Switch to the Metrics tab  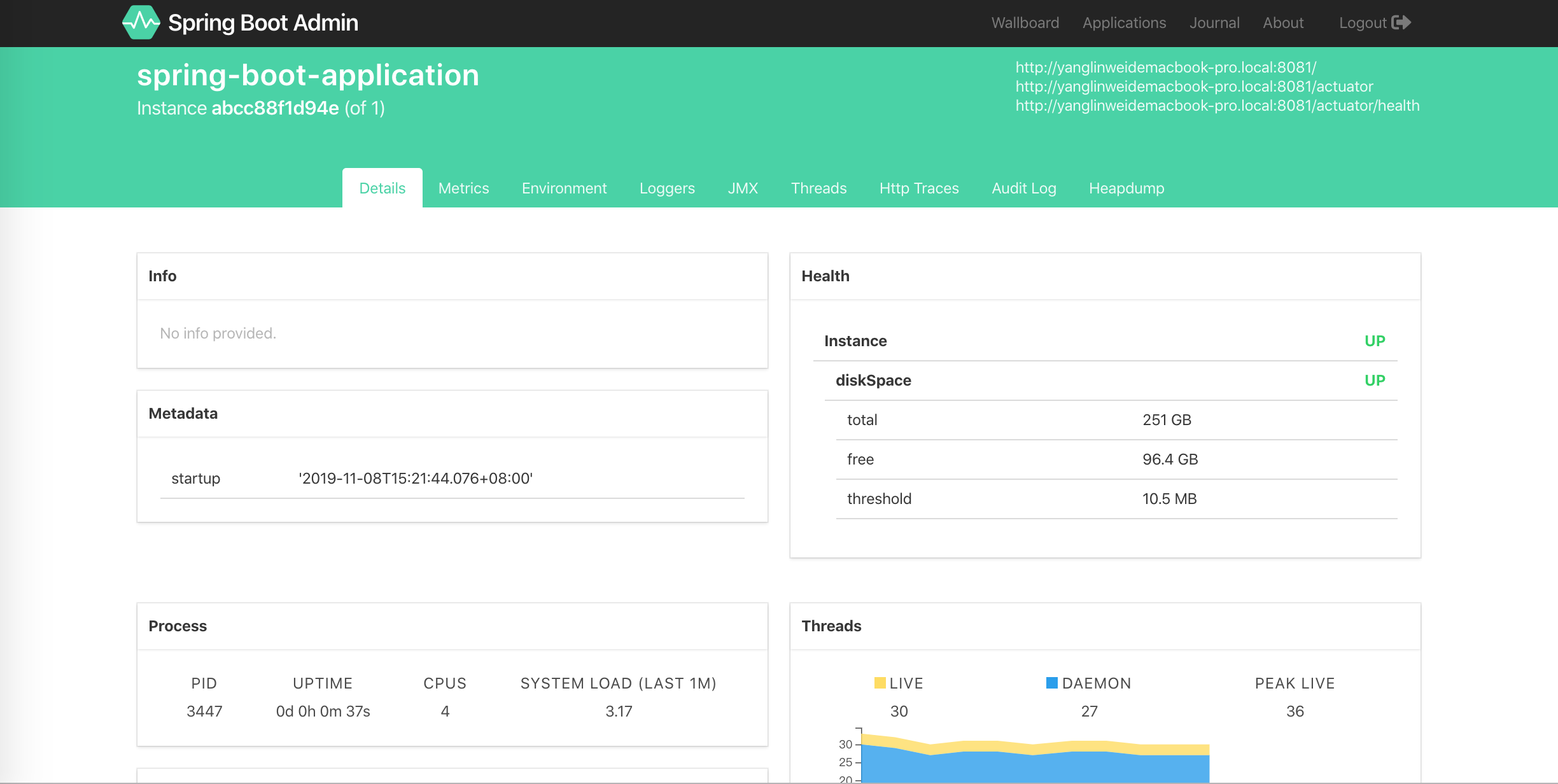[463, 188]
